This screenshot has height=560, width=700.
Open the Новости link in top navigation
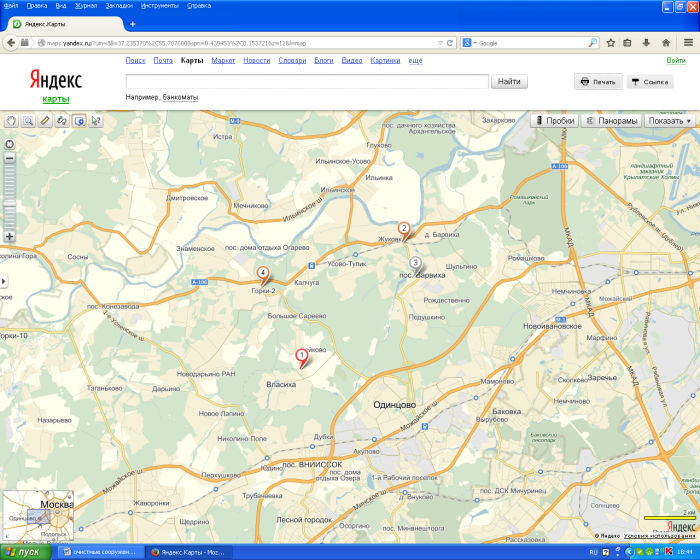[x=256, y=60]
